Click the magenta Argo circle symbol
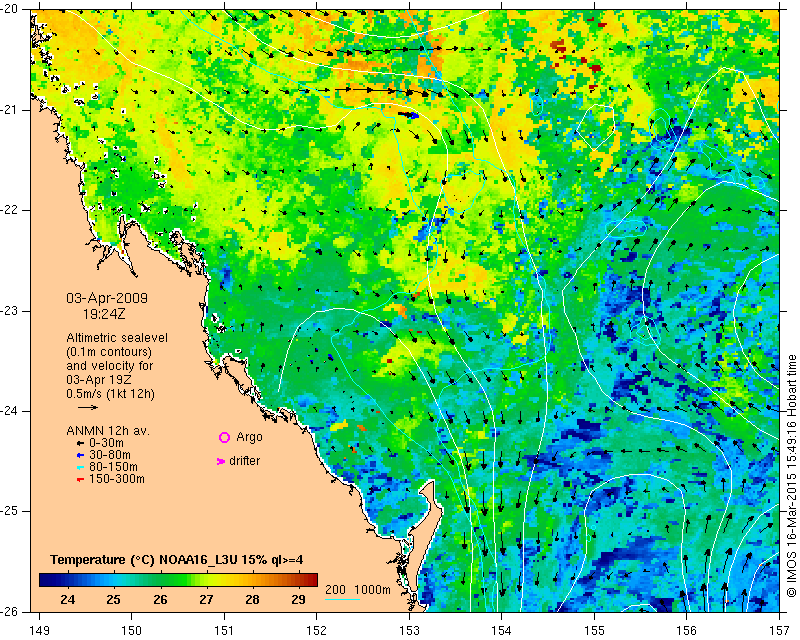Viewport: 800px width, 640px height. [x=224, y=437]
